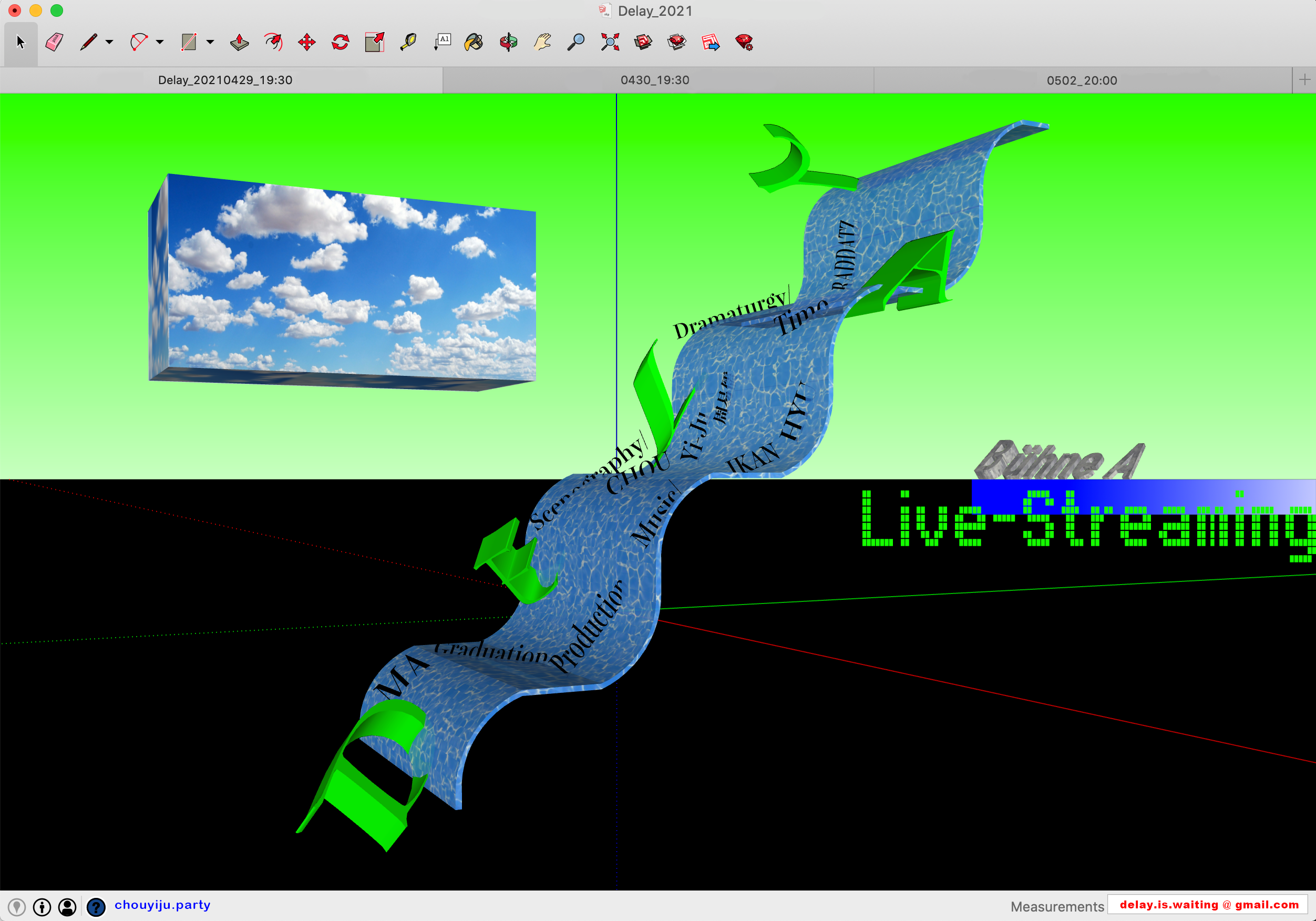The height and width of the screenshot is (921, 1316).
Task: Select the Tape Measure tool
Action: tap(408, 42)
